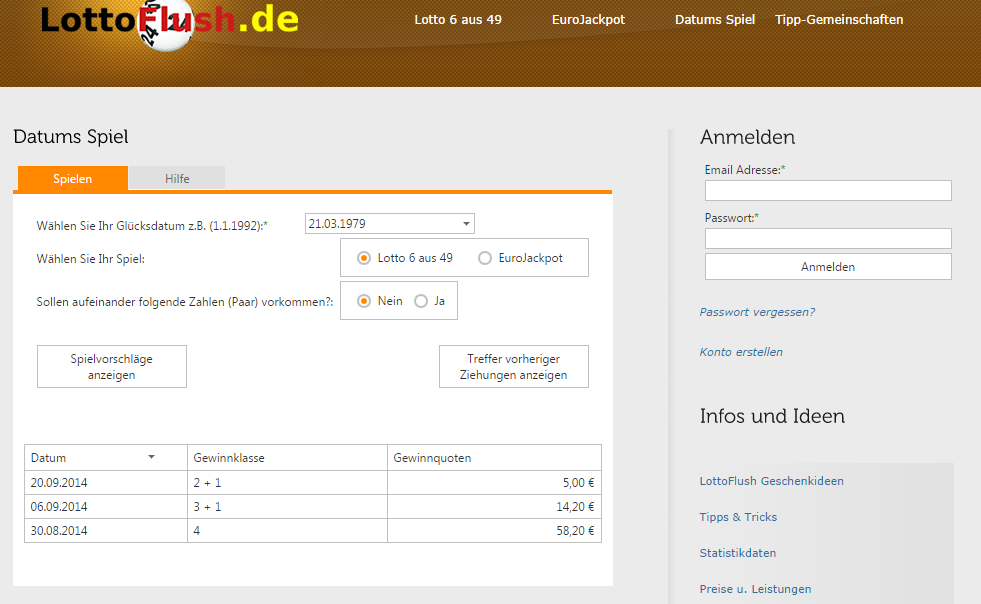Switch to the Spielen tab
Screen dimensions: 981x604
(73, 178)
